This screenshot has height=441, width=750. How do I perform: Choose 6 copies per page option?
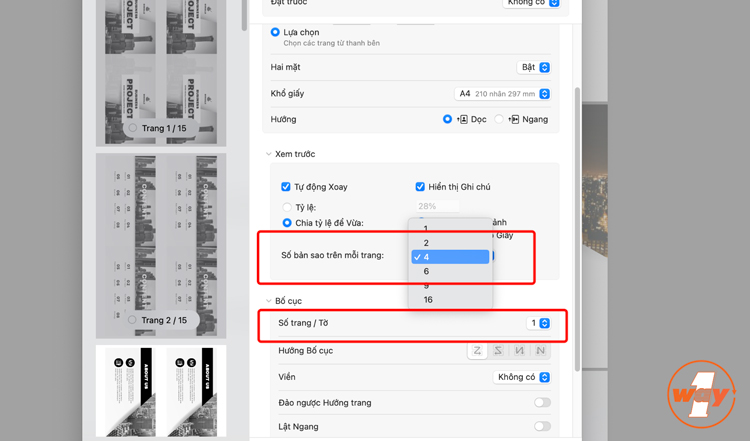point(450,271)
